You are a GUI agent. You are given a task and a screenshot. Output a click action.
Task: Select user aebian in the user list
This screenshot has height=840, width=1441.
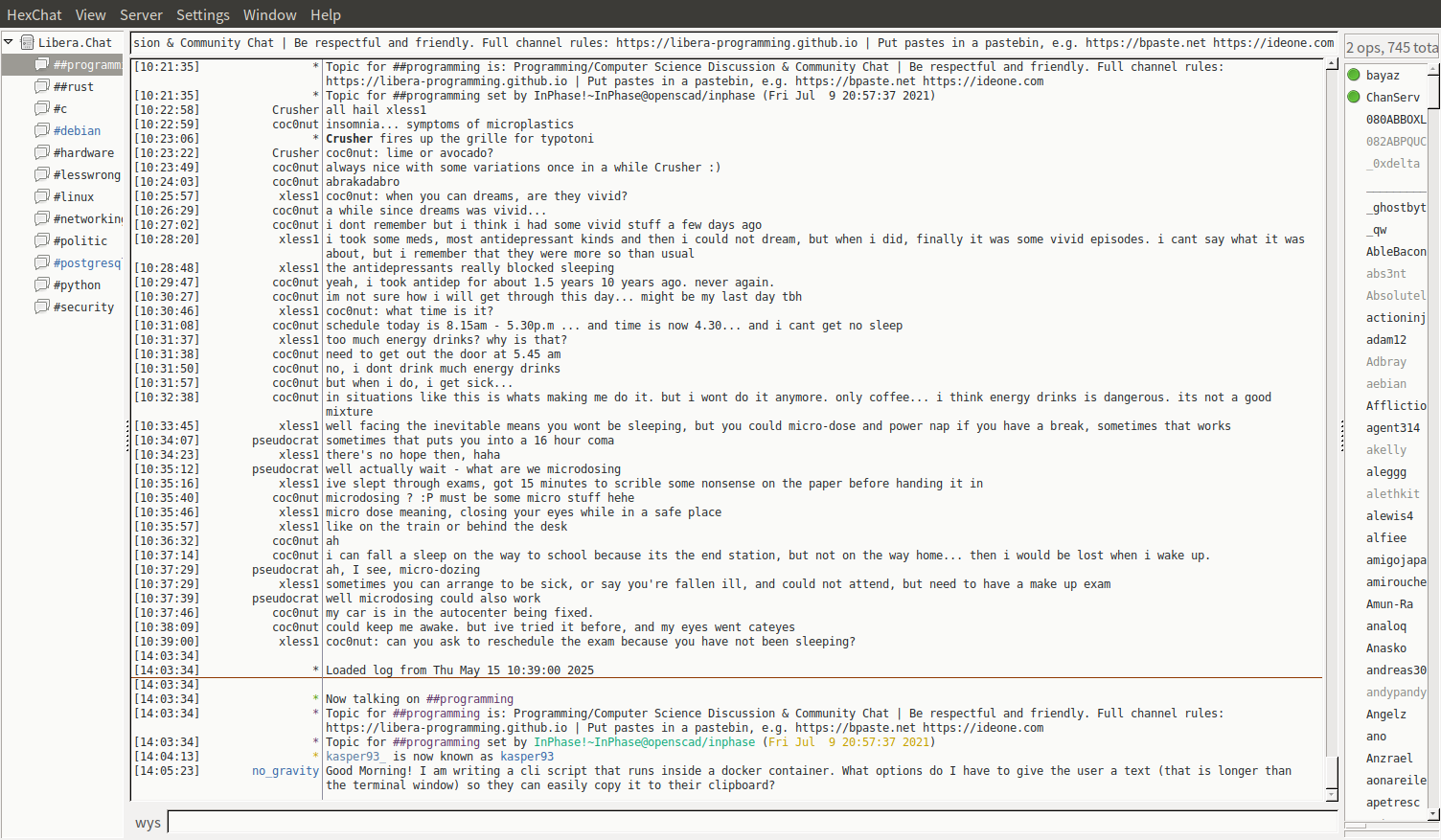pyautogui.click(x=1386, y=383)
